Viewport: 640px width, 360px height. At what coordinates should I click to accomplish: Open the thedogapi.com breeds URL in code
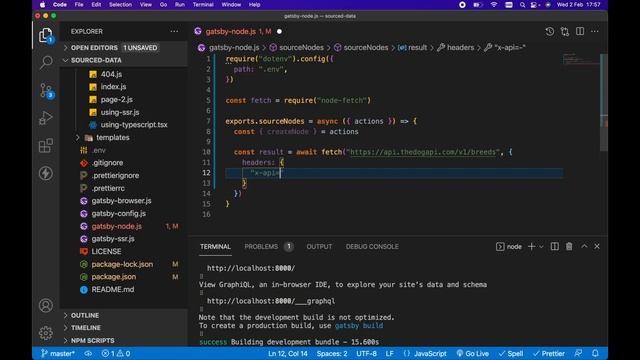click(423, 152)
